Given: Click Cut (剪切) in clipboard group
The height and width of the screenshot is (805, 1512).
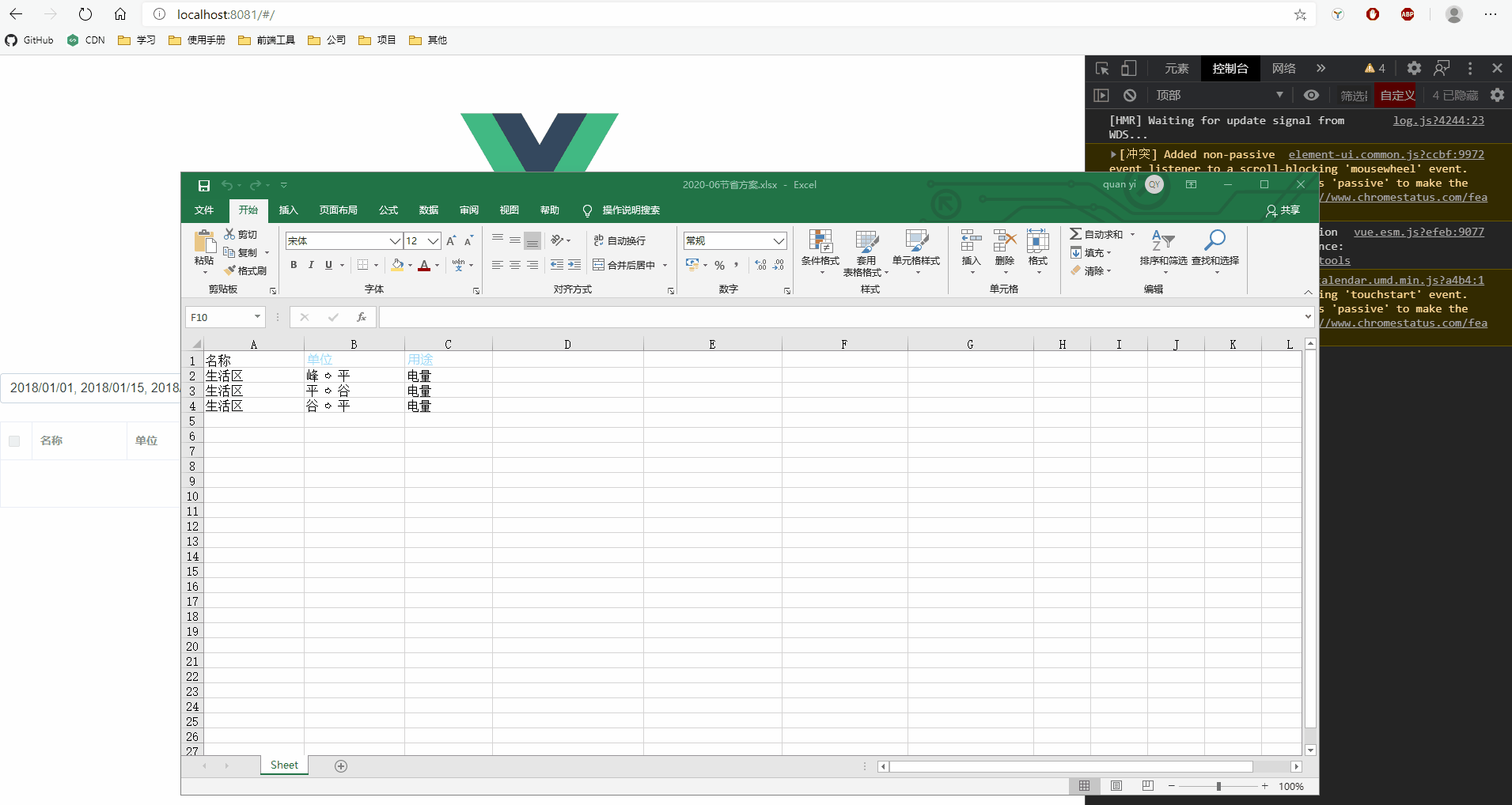Looking at the screenshot, I should pyautogui.click(x=241, y=234).
